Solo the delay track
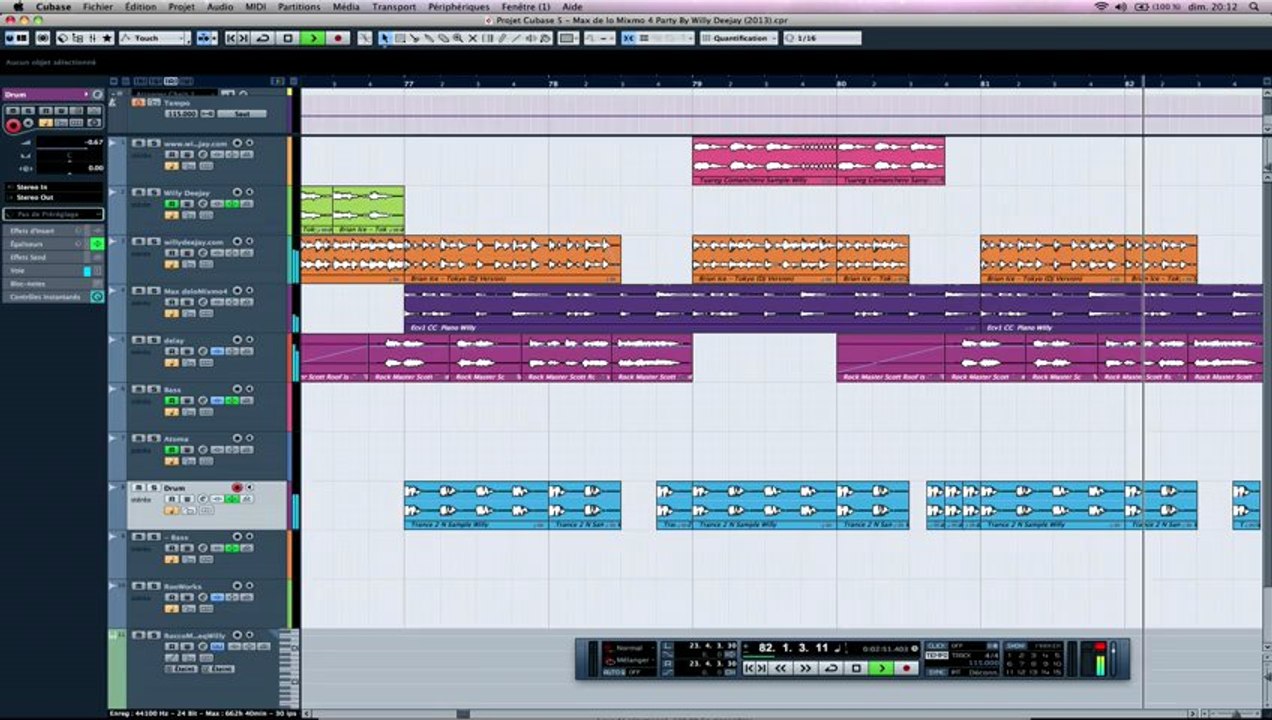This screenshot has height=720, width=1272. tap(154, 340)
